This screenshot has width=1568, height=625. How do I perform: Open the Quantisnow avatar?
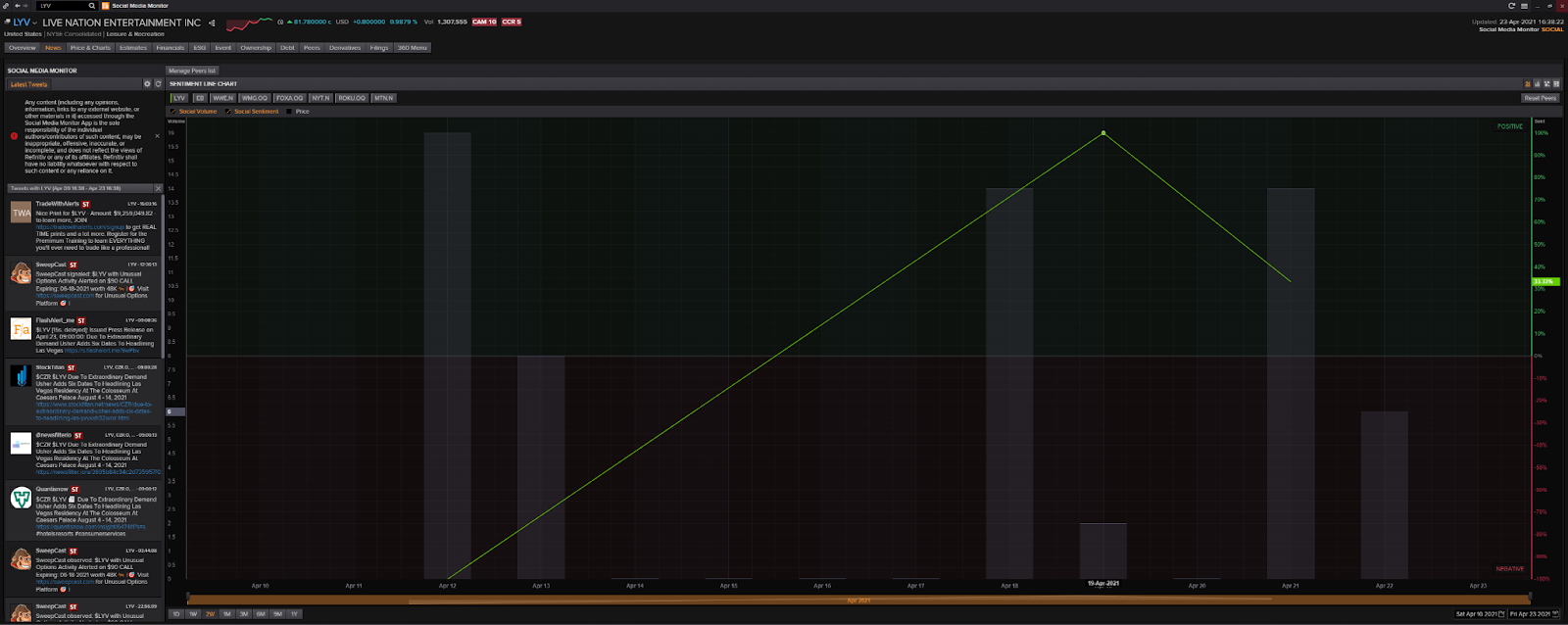click(21, 499)
